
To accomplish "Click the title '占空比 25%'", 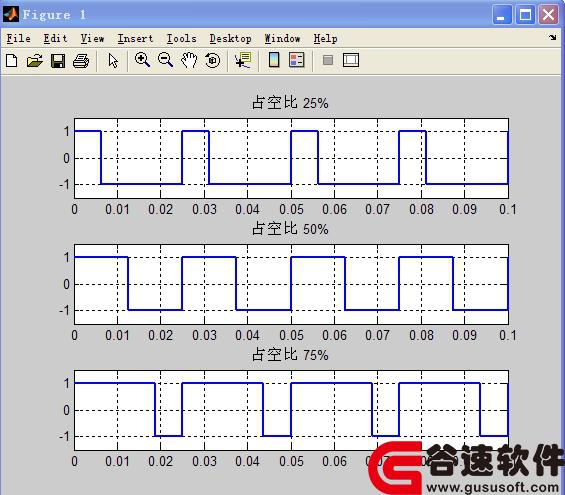I will [x=290, y=103].
